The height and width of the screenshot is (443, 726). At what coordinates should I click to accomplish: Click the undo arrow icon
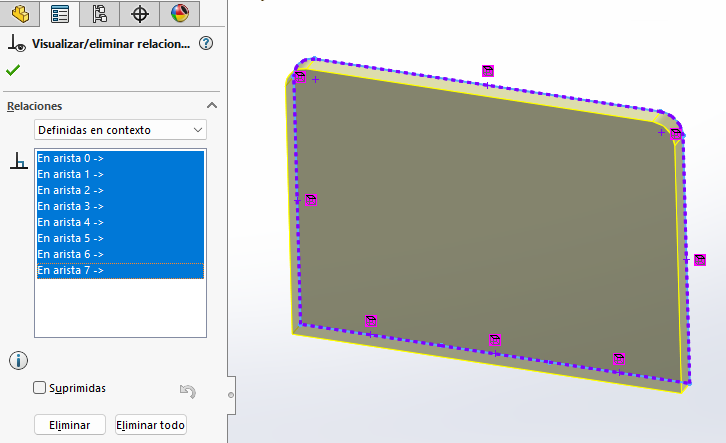(188, 392)
